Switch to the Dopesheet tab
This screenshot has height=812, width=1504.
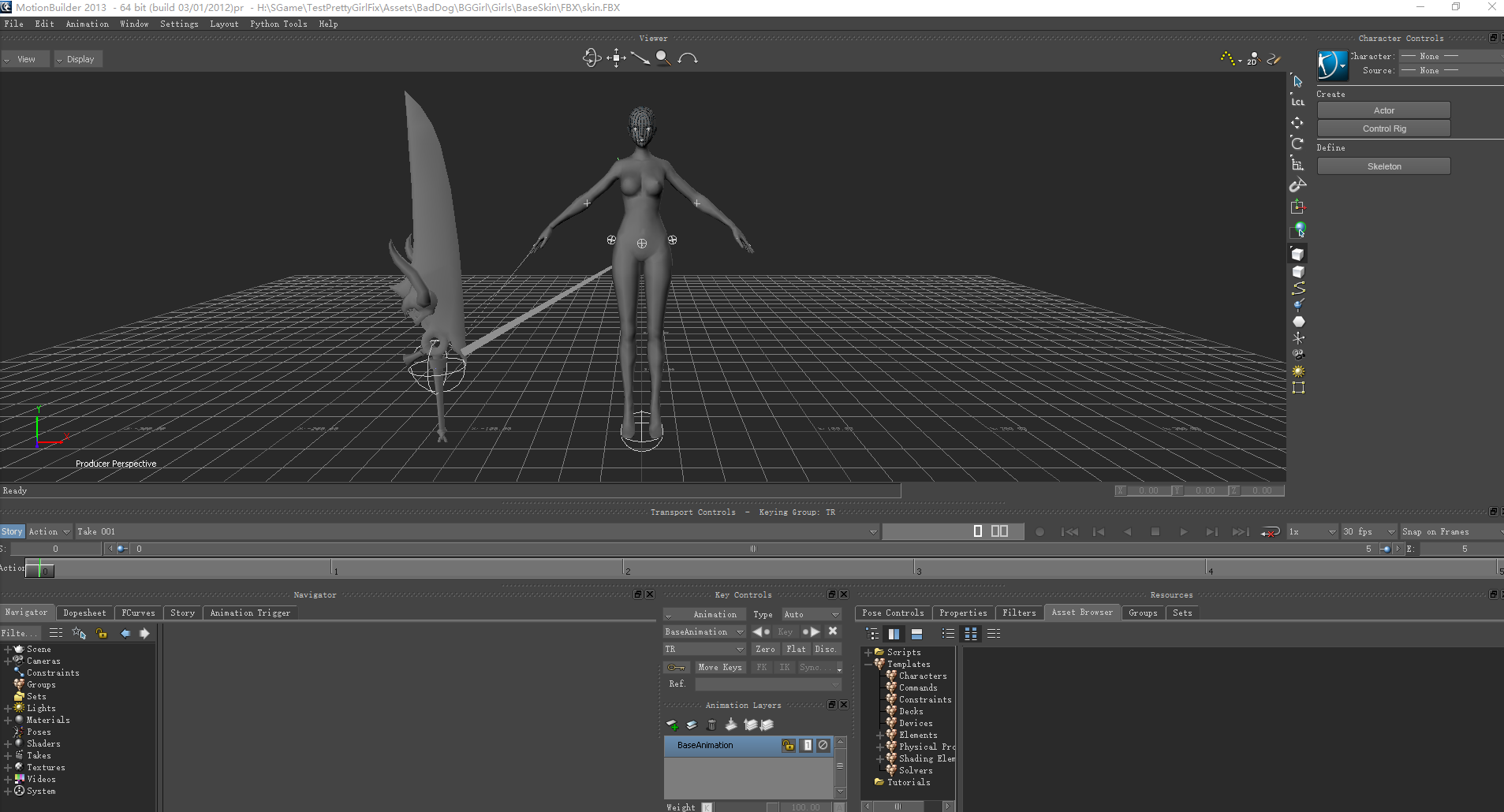coord(84,613)
